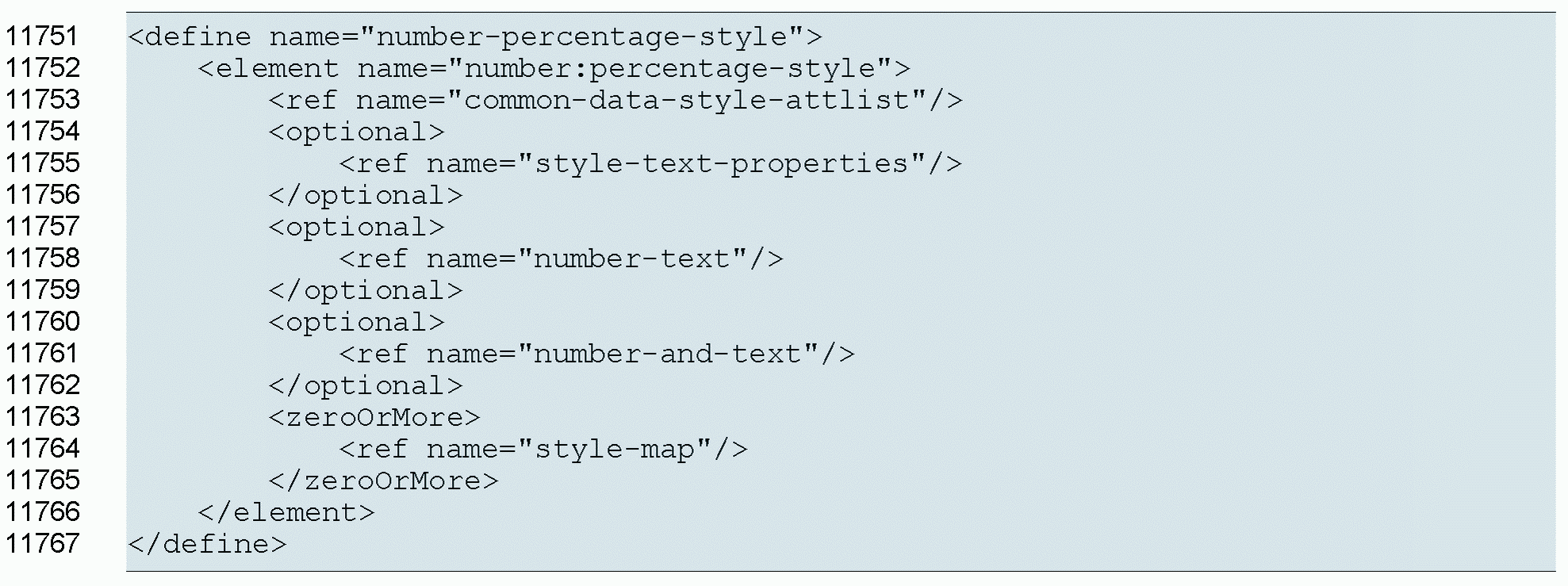This screenshot has width=1568, height=586.
Task: Click the closing zeroOrMore tag
Action: pyautogui.click(x=383, y=481)
